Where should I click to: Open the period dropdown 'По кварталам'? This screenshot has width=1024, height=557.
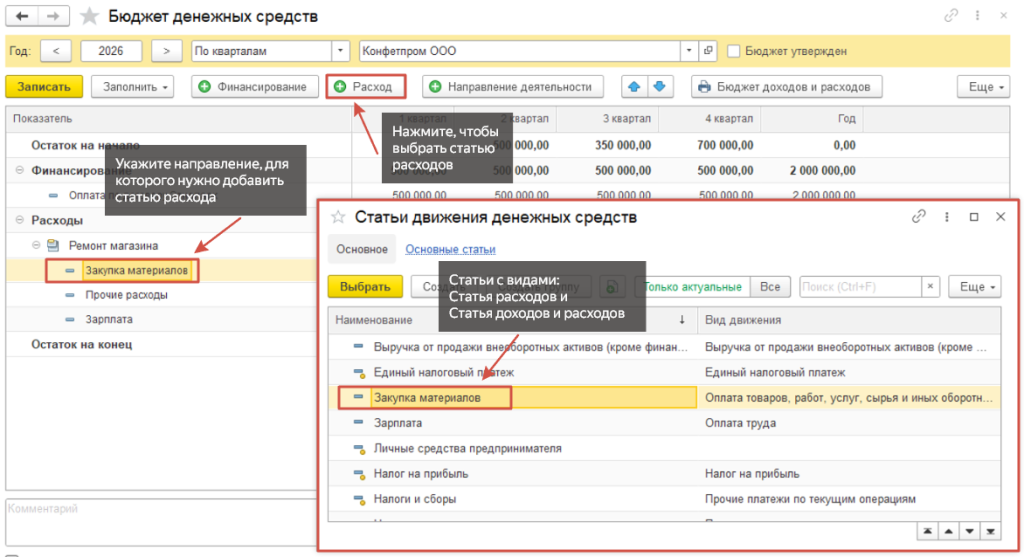click(x=340, y=51)
